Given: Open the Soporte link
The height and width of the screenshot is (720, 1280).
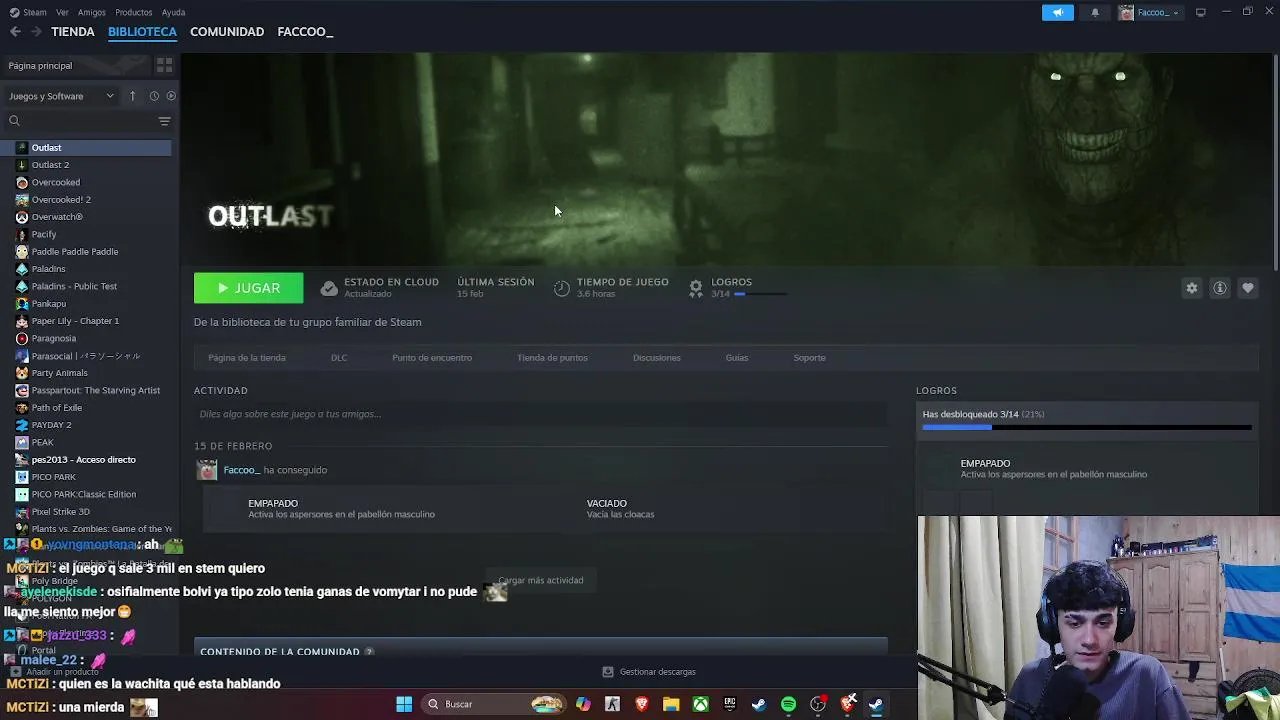Looking at the screenshot, I should 810,358.
